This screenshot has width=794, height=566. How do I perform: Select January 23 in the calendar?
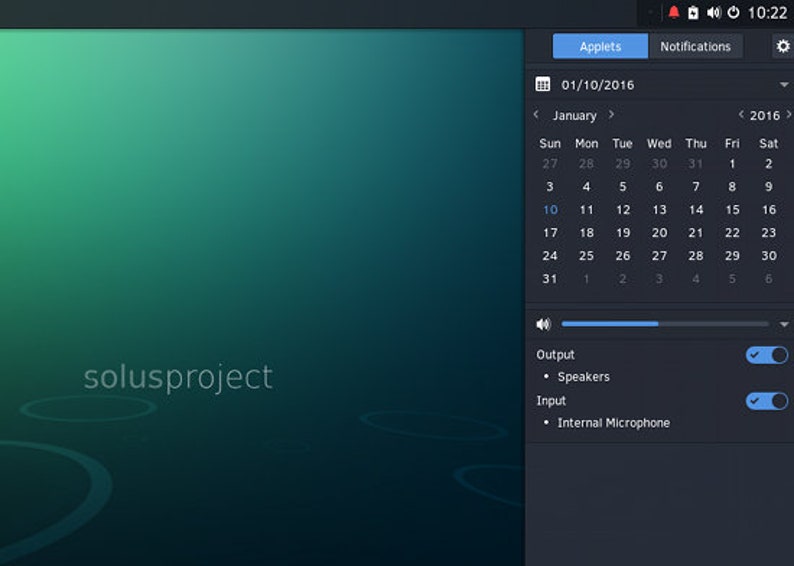pos(769,233)
